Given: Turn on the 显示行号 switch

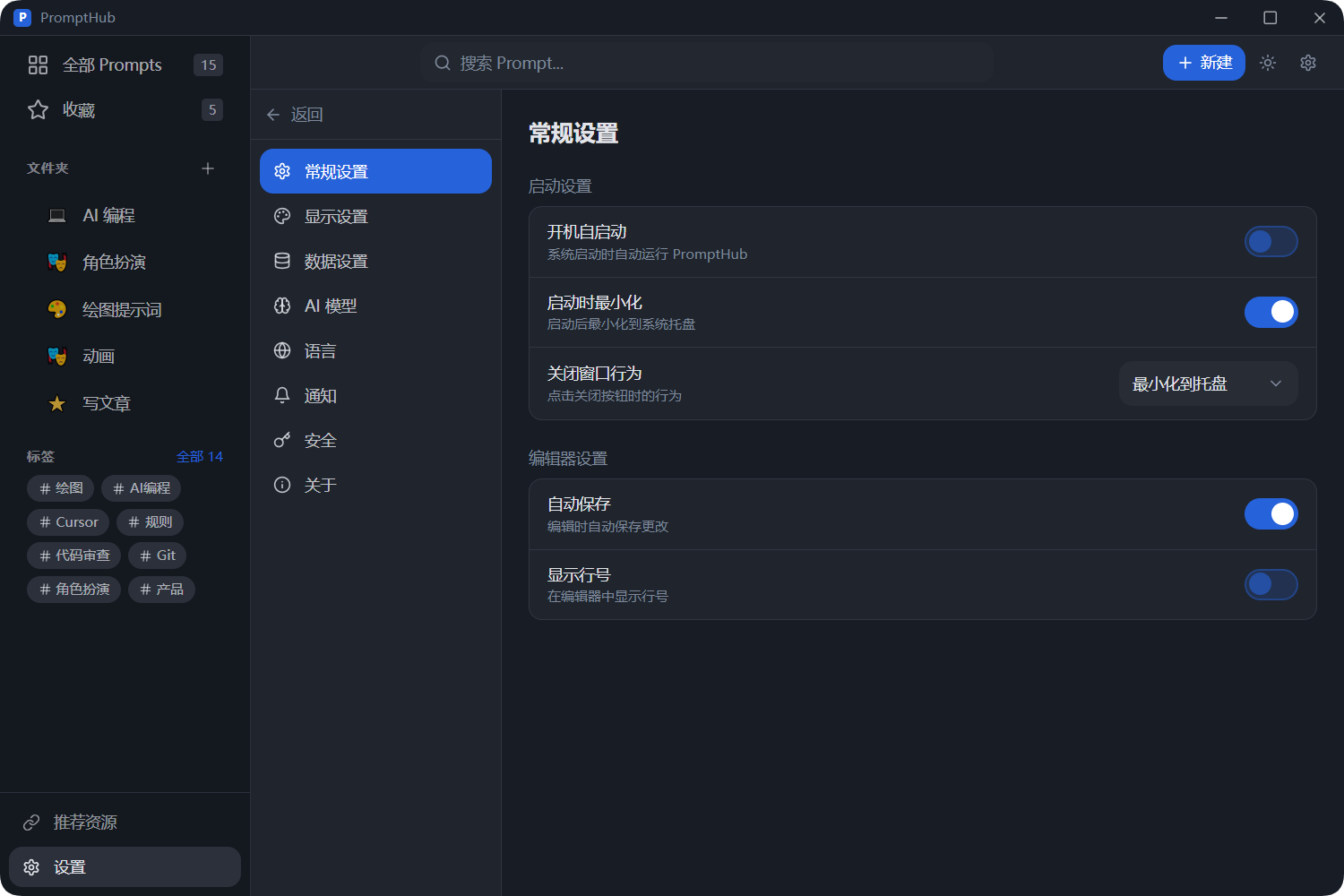Looking at the screenshot, I should point(1271,584).
